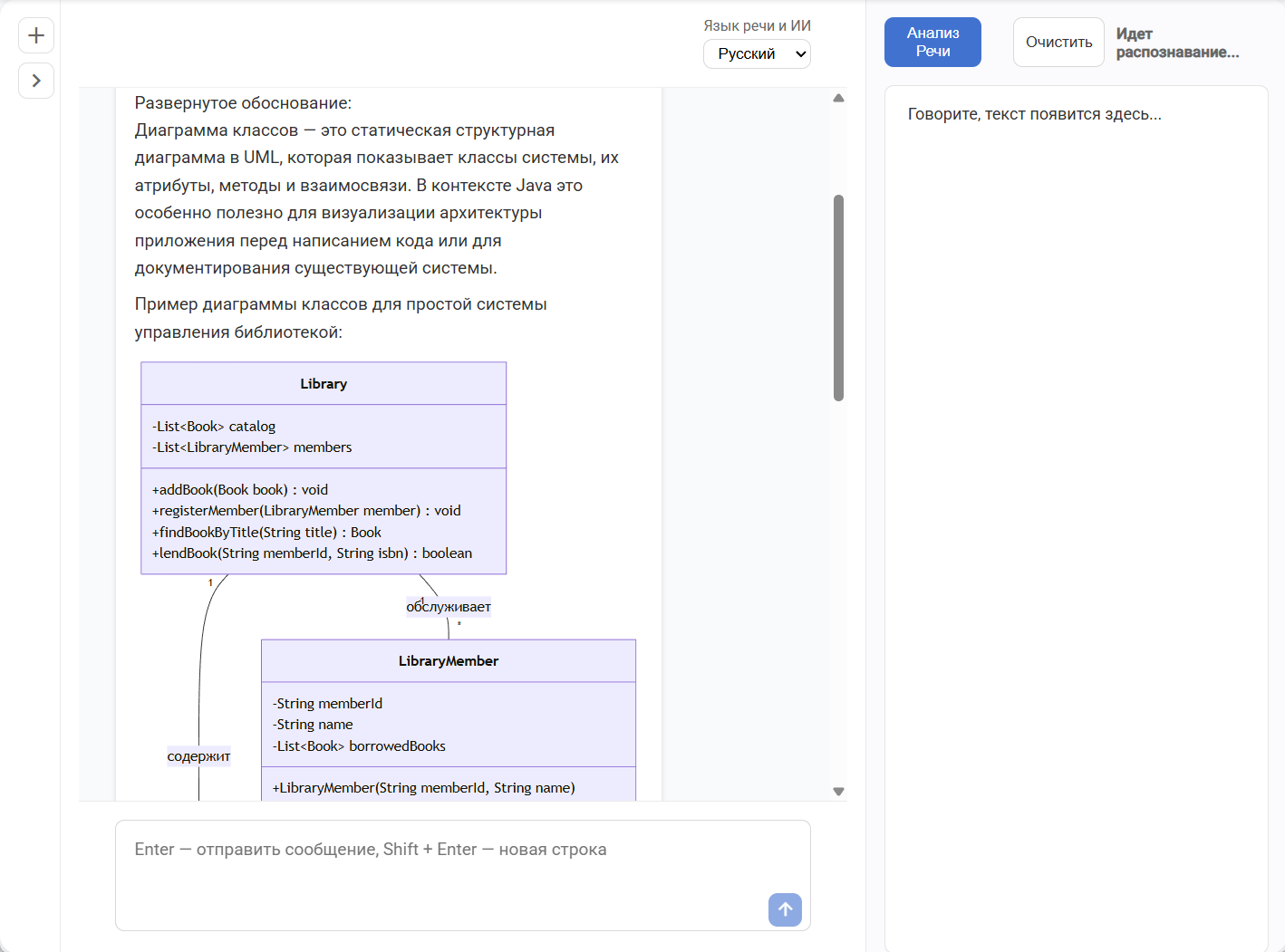The height and width of the screenshot is (952, 1285).
Task: Click '-String name' attribute
Action: tap(313, 725)
